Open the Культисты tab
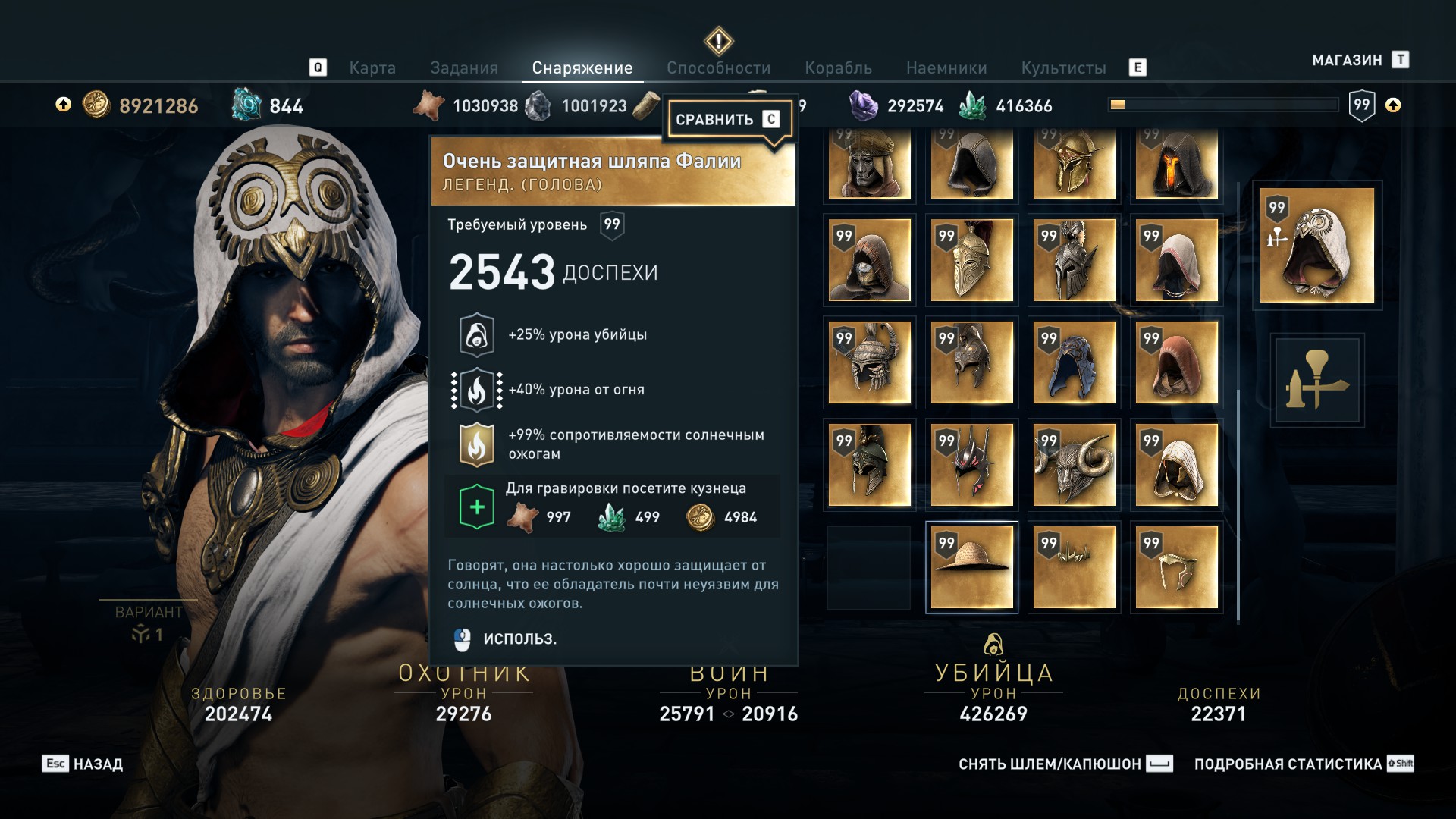This screenshot has height=819, width=1456. click(1063, 67)
